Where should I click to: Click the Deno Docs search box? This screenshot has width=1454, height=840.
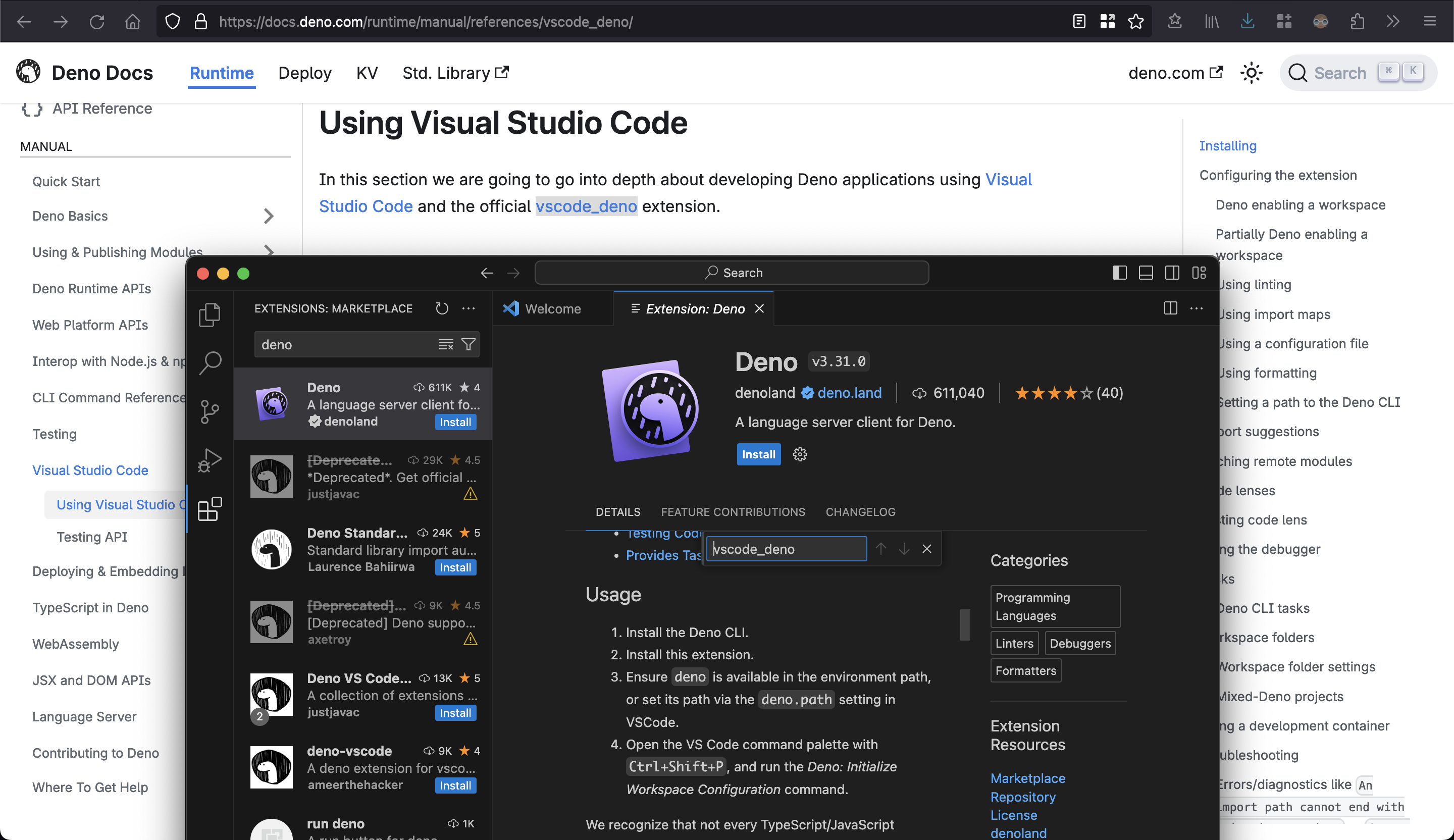[x=1358, y=73]
